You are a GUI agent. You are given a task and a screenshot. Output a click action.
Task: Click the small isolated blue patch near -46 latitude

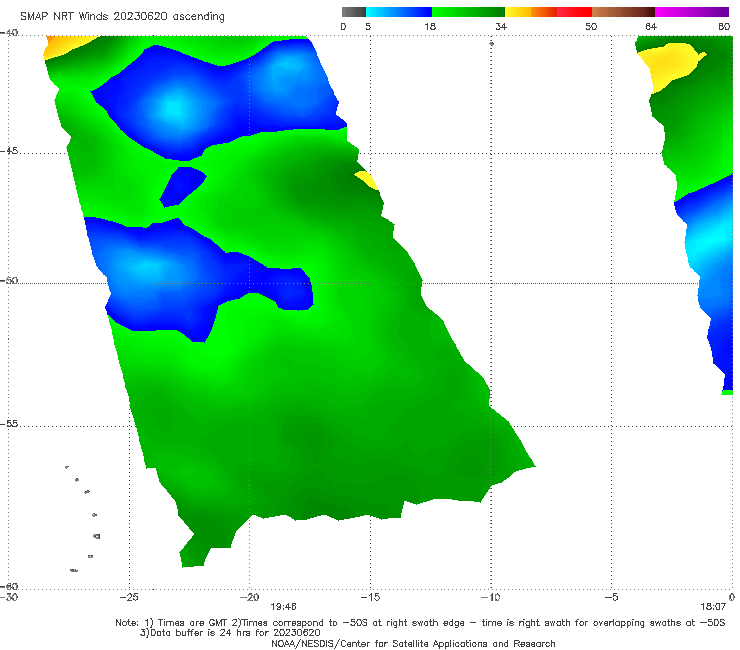182,186
